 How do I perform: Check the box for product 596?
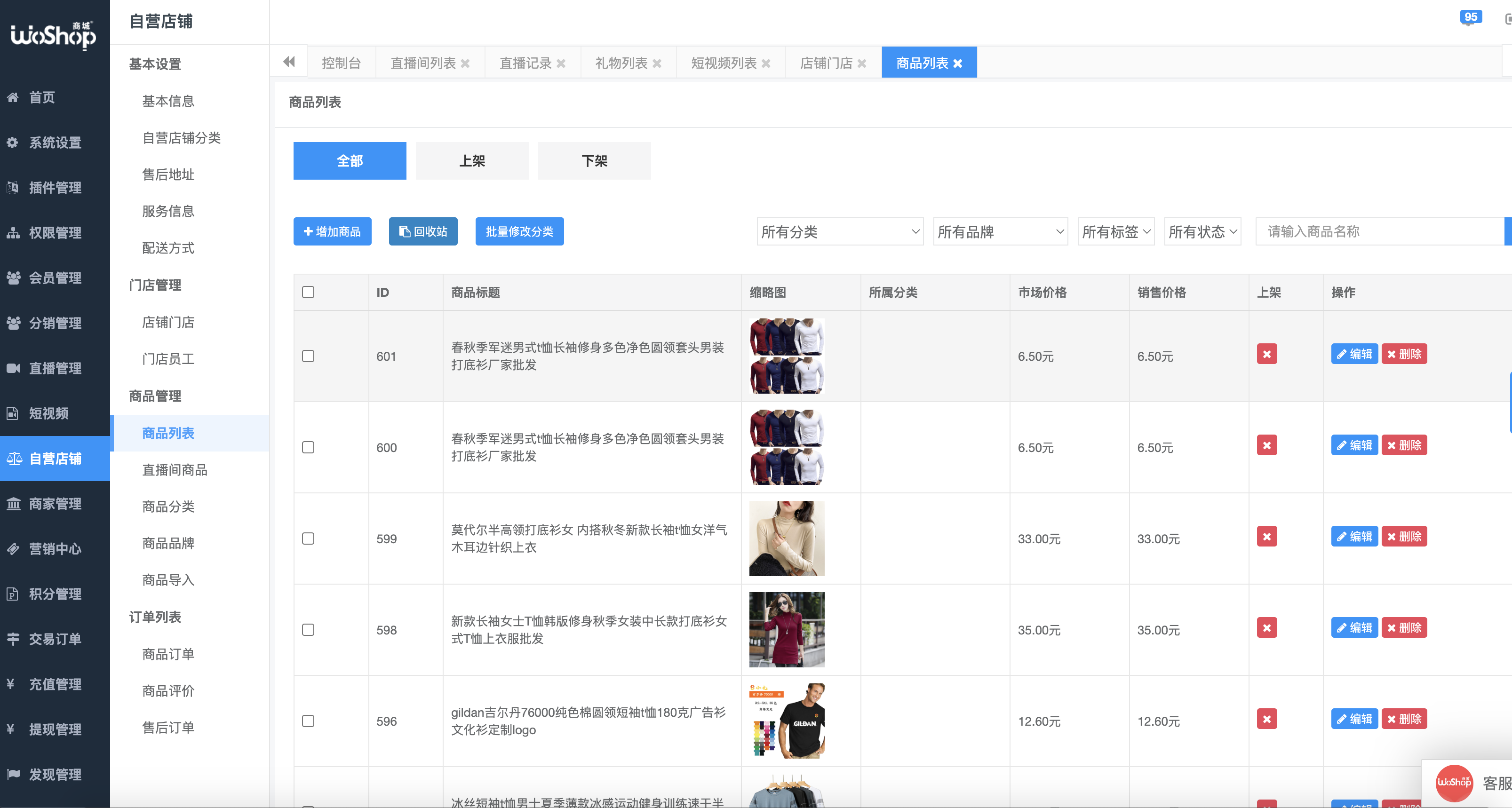308,721
